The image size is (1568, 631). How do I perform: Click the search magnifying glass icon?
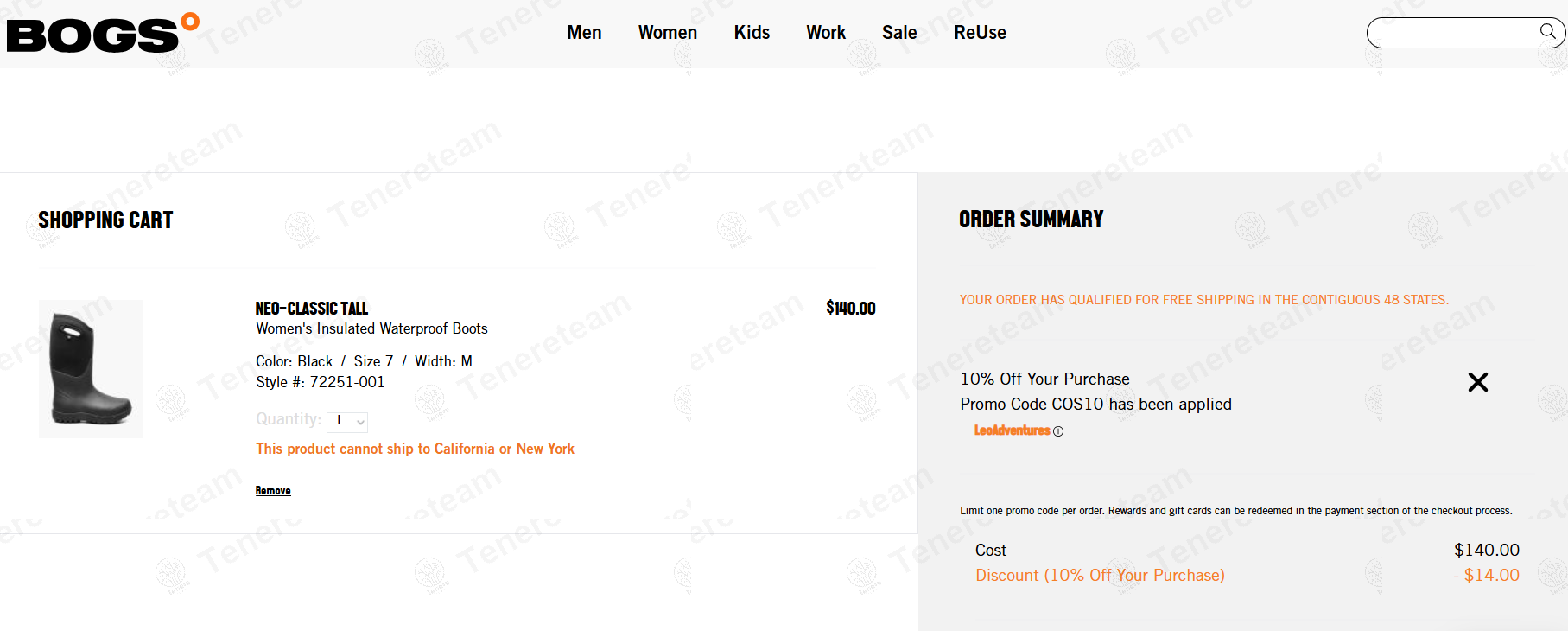[x=1547, y=32]
